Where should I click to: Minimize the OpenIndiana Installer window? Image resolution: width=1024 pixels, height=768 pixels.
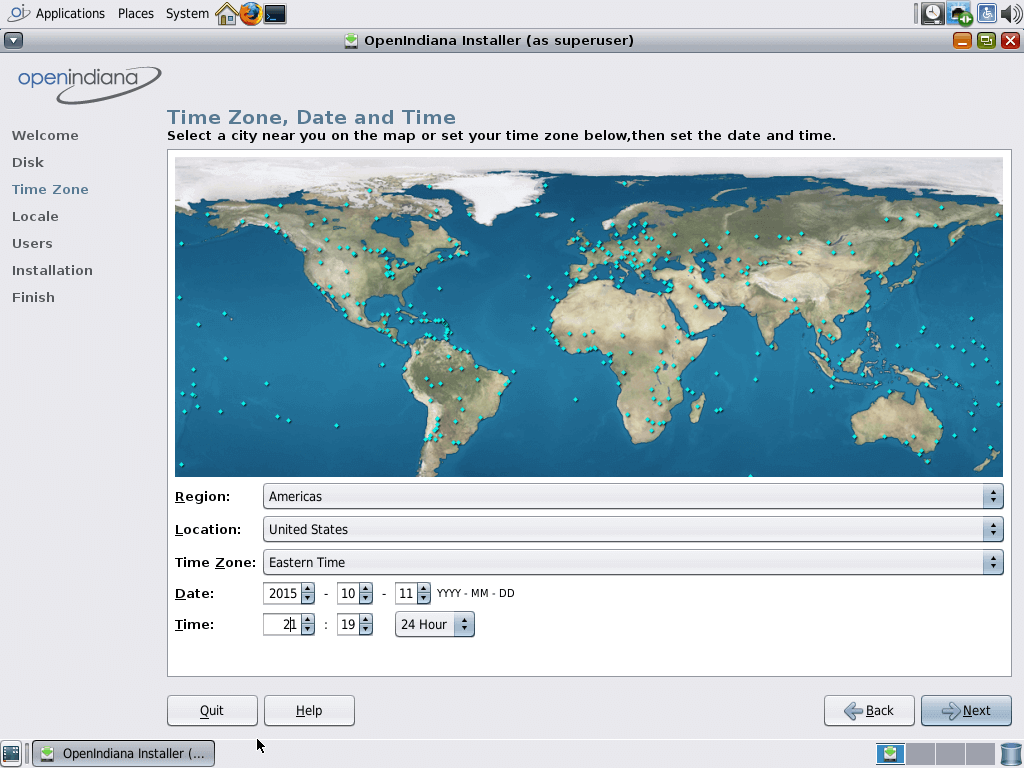click(962, 40)
